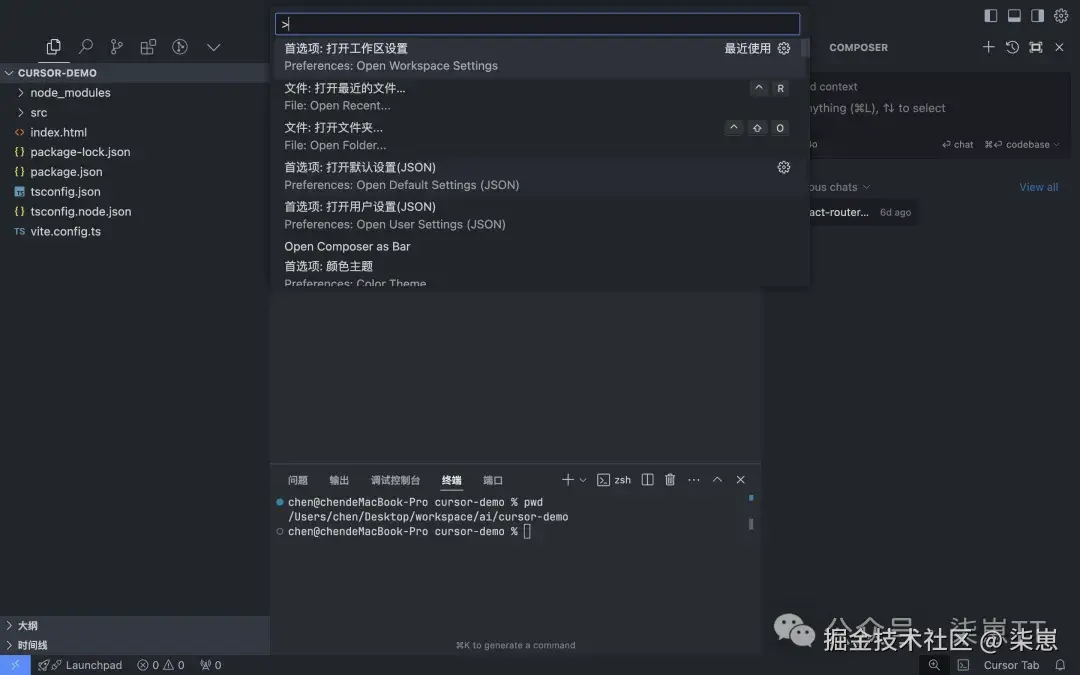The height and width of the screenshot is (675, 1080).
Task: Open Source Control branch icon
Action: point(116,47)
